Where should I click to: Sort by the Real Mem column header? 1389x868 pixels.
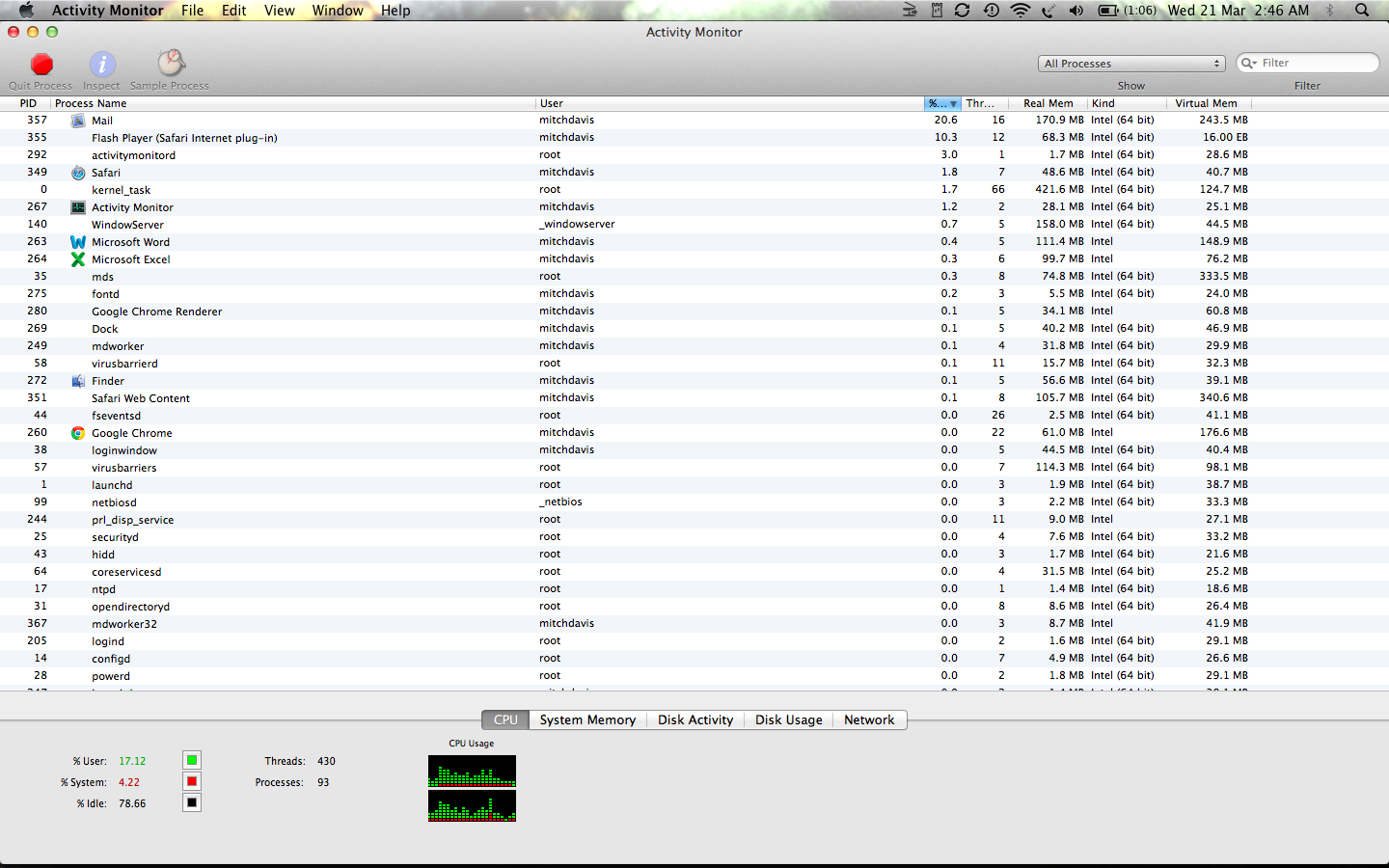click(x=1049, y=103)
